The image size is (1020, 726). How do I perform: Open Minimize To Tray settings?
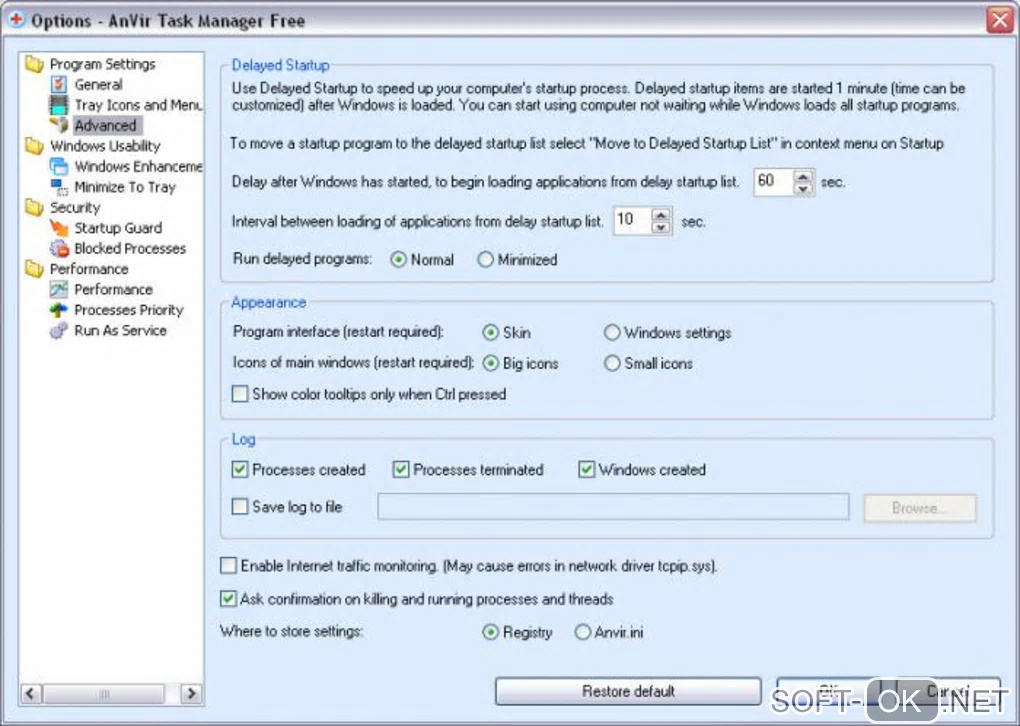[125, 187]
